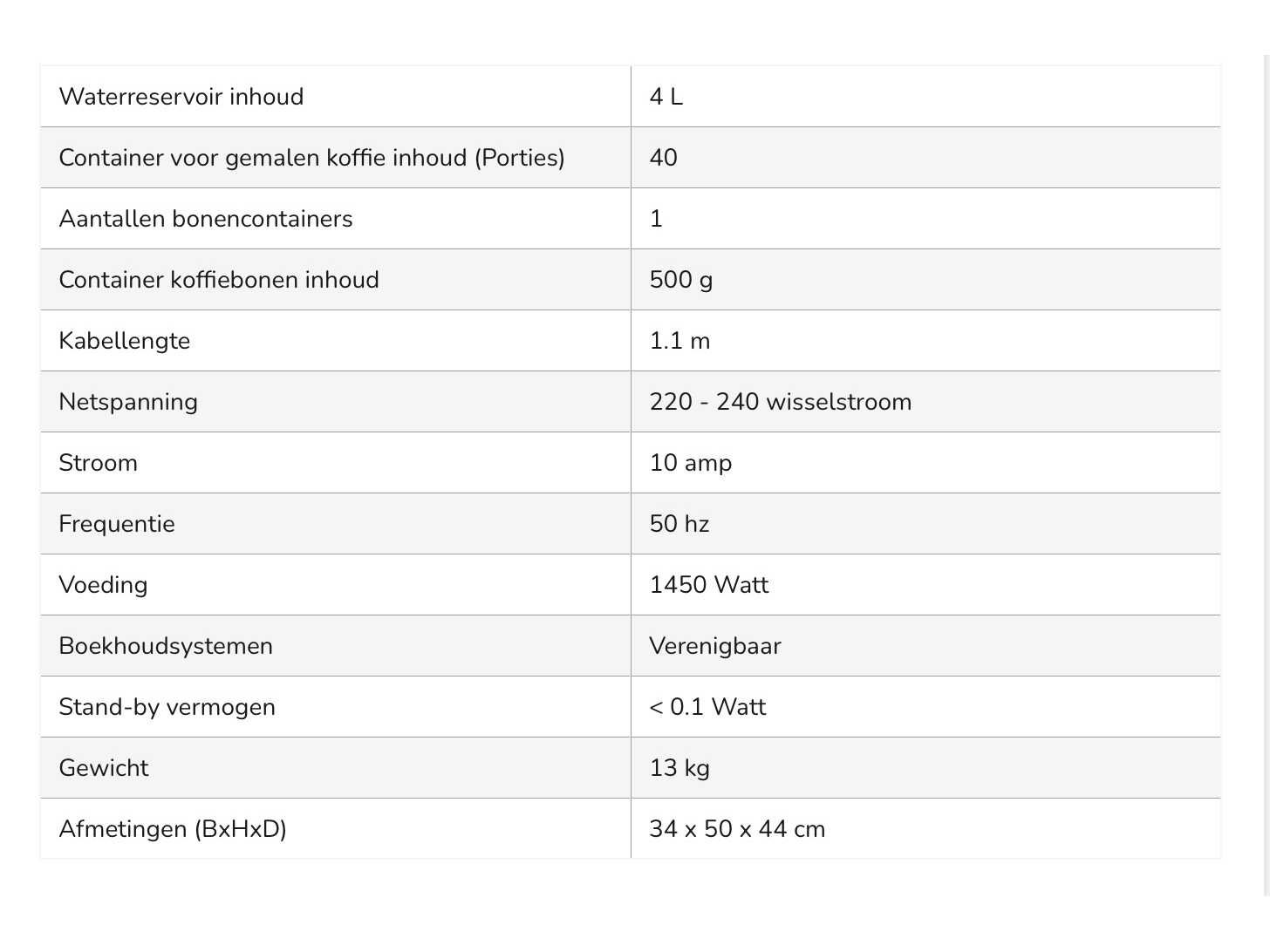The height and width of the screenshot is (952, 1270).
Task: Select the Stand-by vermogen label
Action: (x=167, y=707)
